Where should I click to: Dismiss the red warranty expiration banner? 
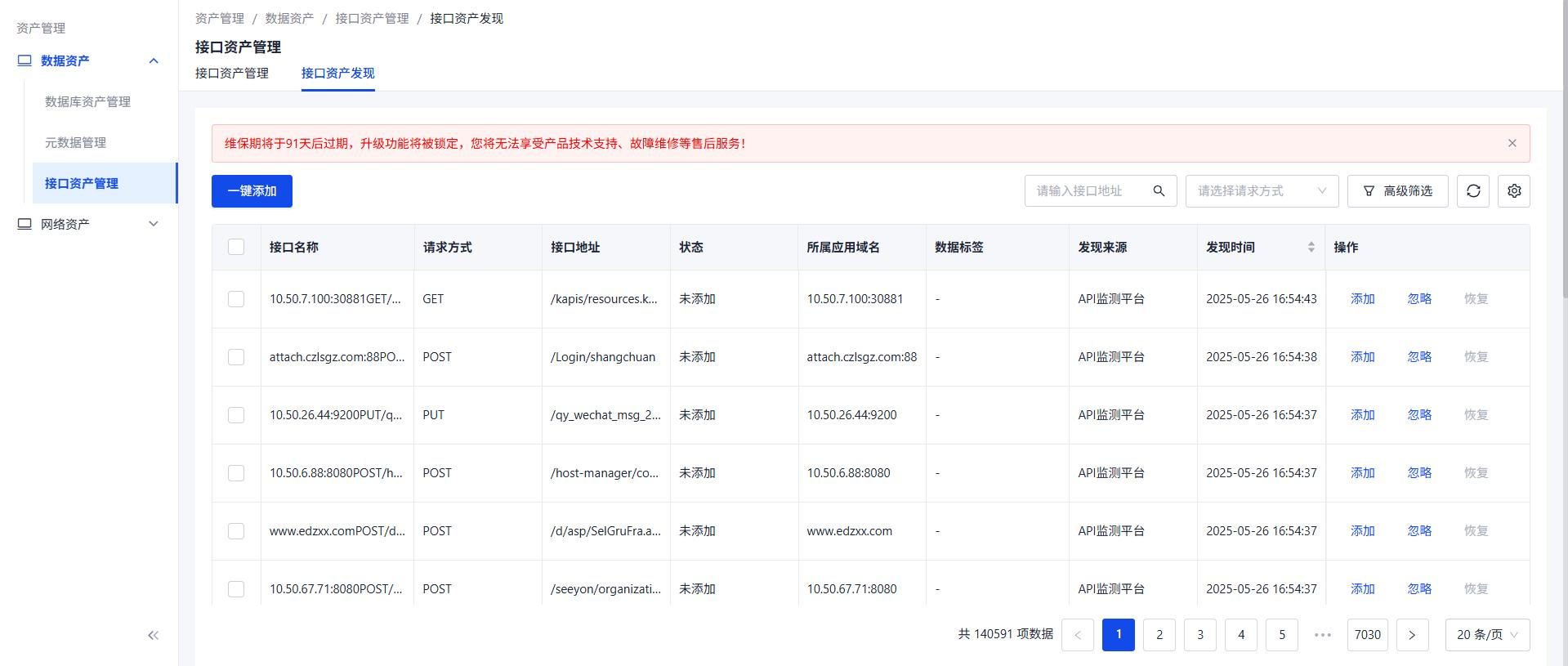tap(1512, 143)
